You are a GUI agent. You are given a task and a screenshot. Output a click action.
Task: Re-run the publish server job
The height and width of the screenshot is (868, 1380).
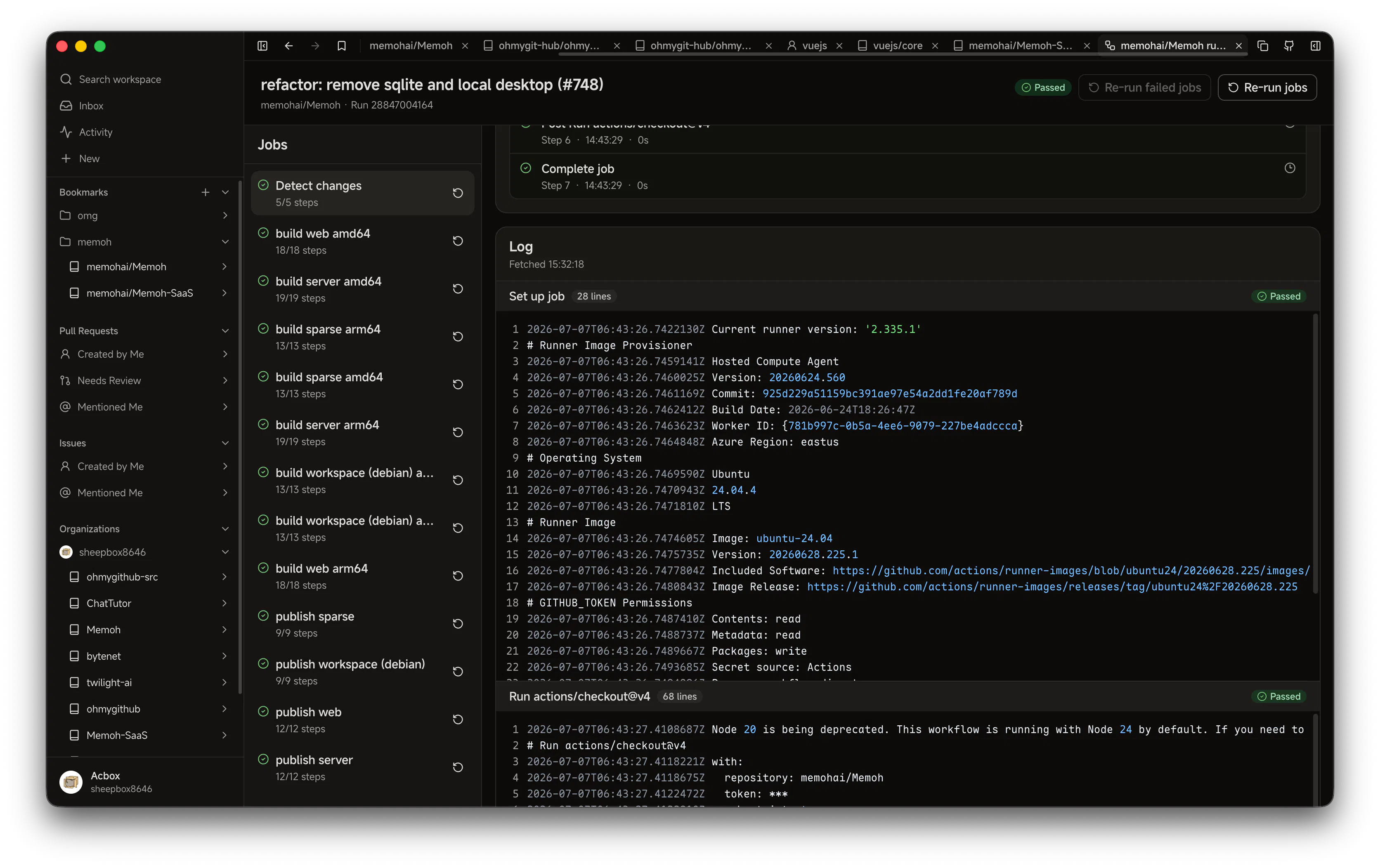click(458, 767)
